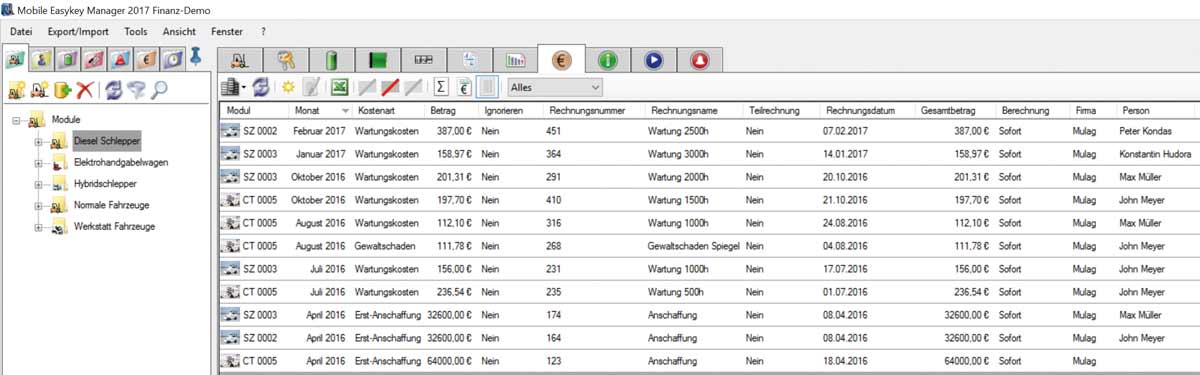Select Werkstatt Fahrzeuge in module tree
The width and height of the screenshot is (1200, 375).
coord(114,226)
